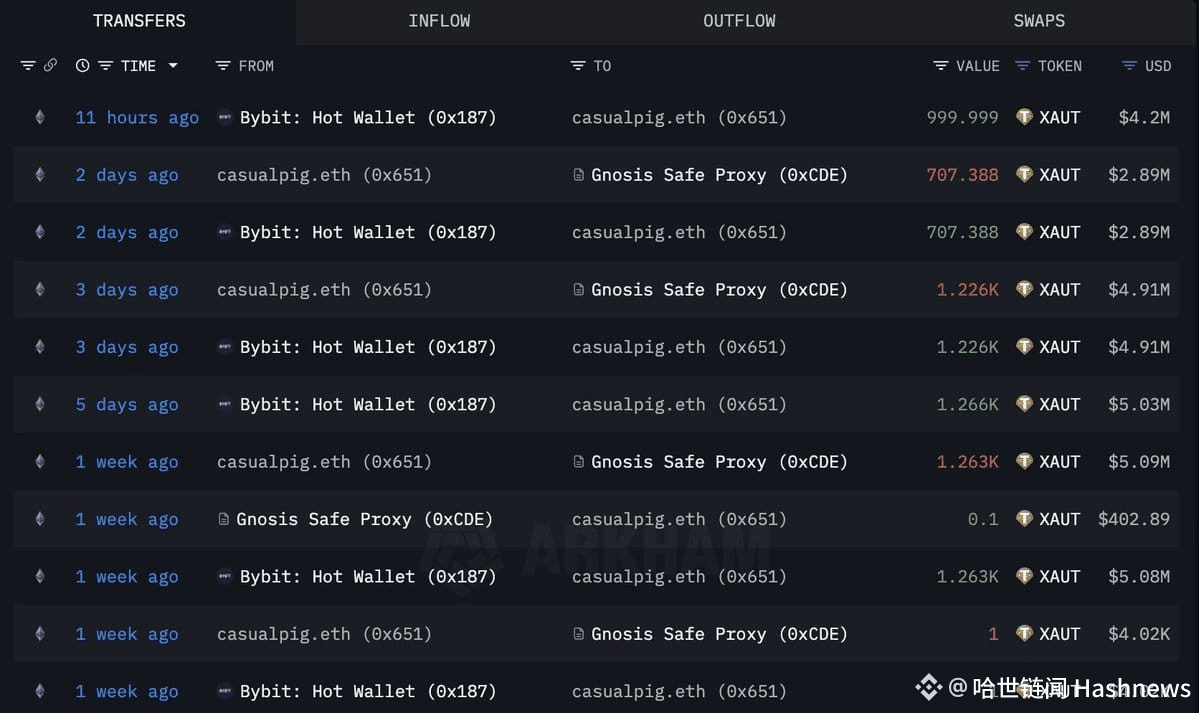
Task: Open the OUTFLOW tab
Action: pos(739,21)
